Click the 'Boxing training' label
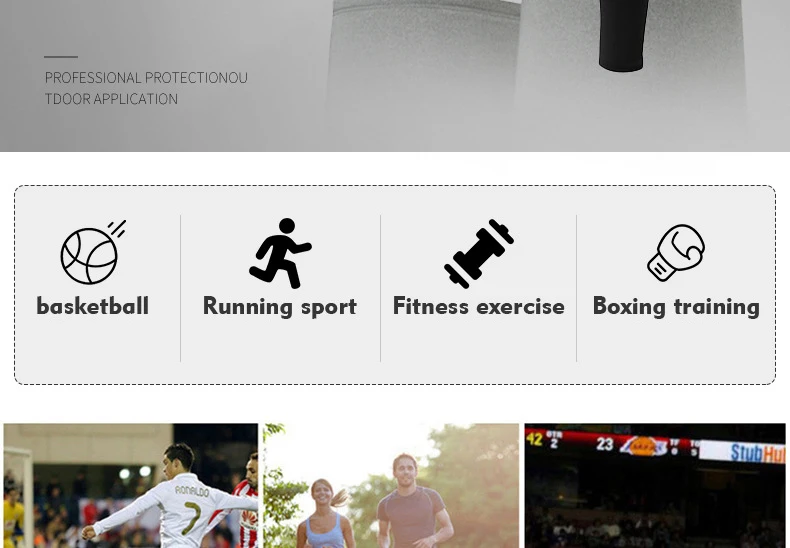 pyautogui.click(x=676, y=307)
